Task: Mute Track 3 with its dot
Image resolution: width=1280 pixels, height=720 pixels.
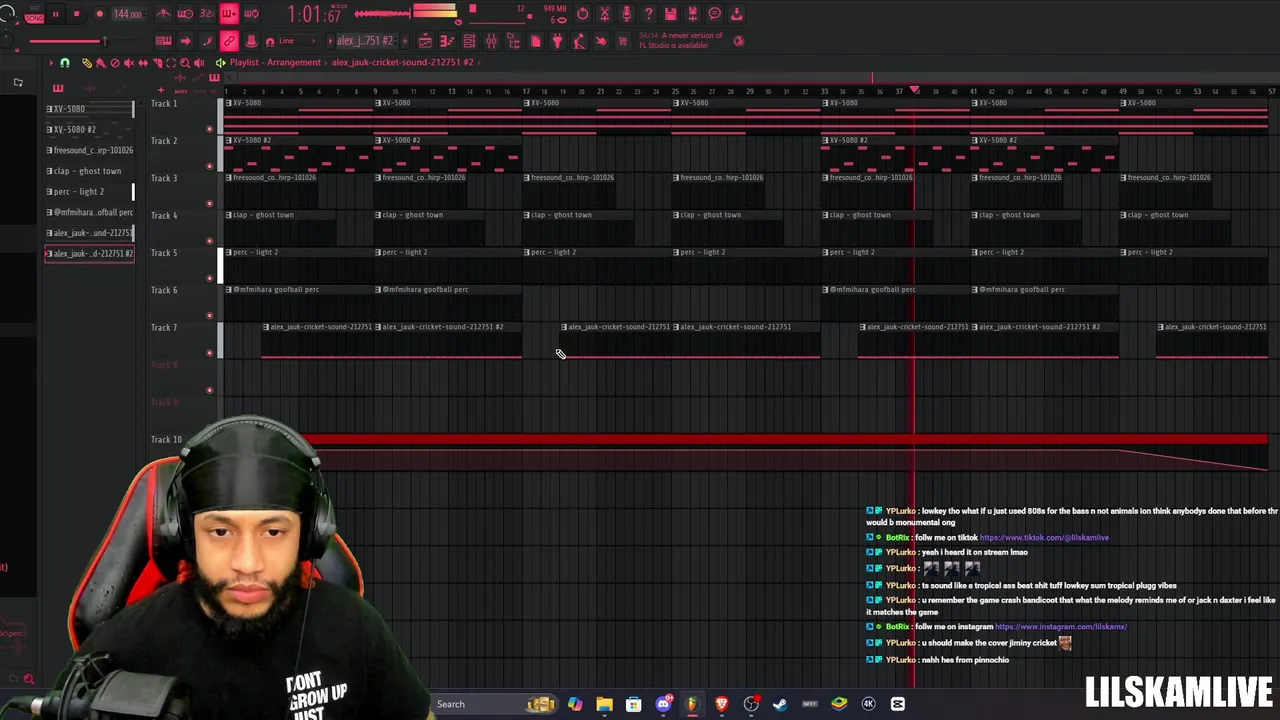Action: pos(209,203)
